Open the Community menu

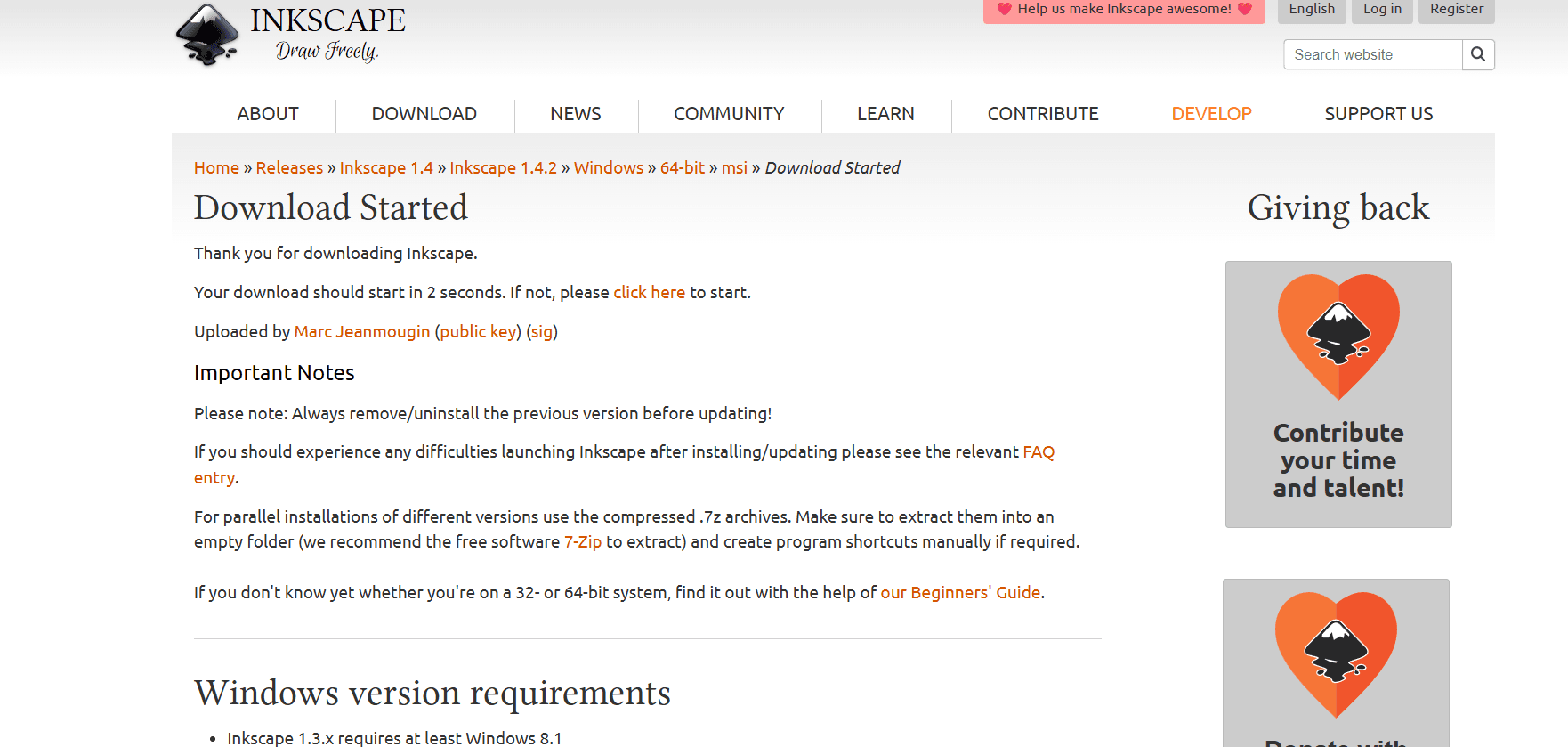tap(728, 114)
